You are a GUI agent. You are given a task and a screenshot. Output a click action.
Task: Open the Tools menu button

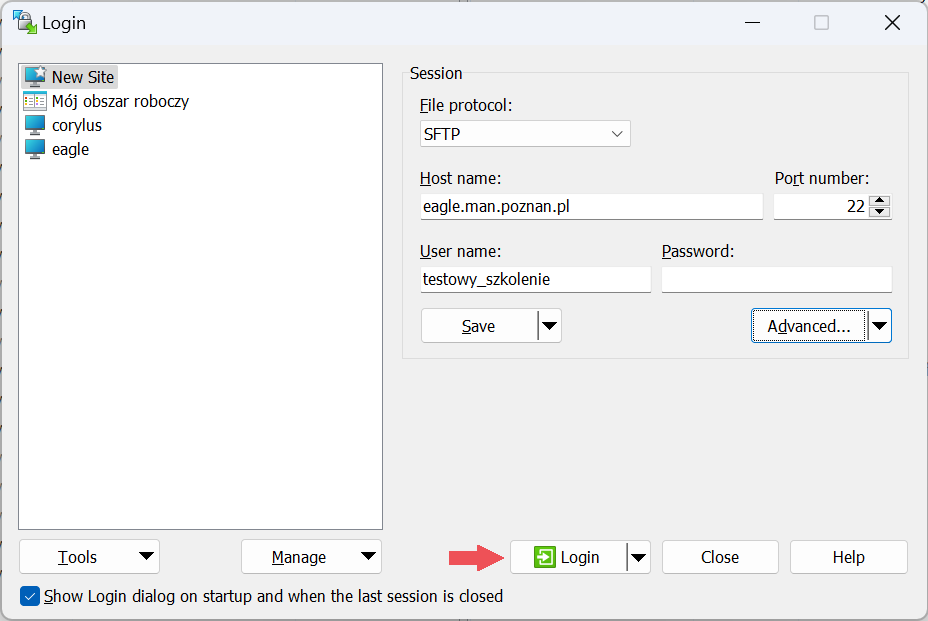tap(89, 557)
